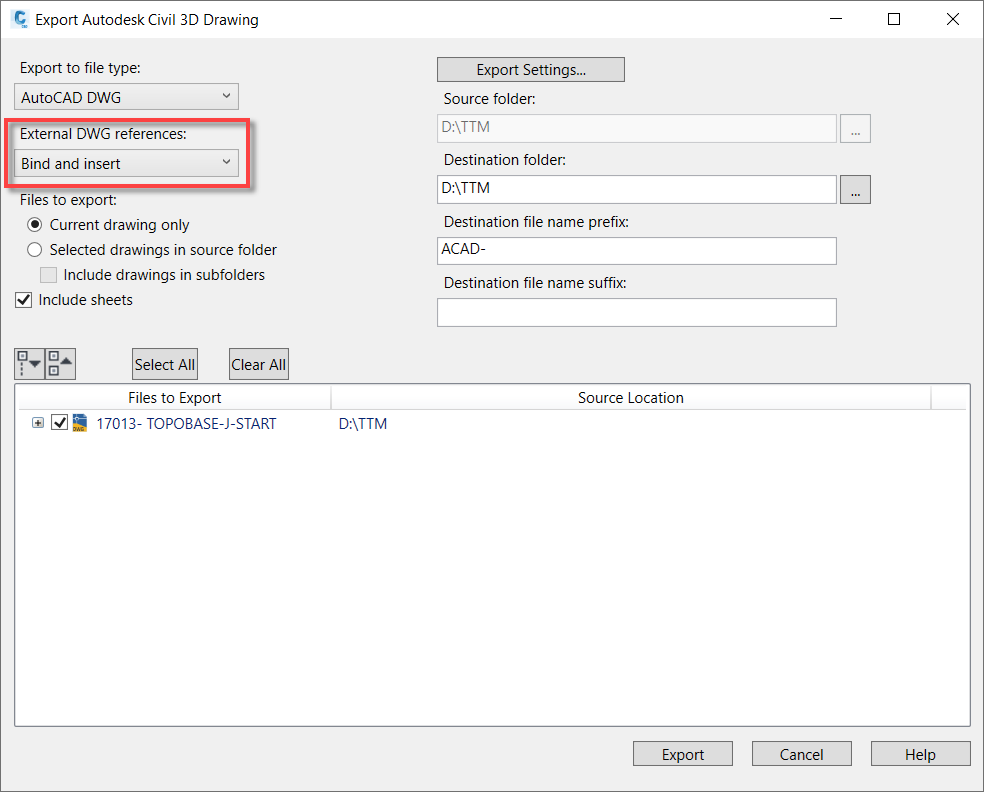Click the browse icon next to Destination folder
The height and width of the screenshot is (792, 984).
pos(855,189)
